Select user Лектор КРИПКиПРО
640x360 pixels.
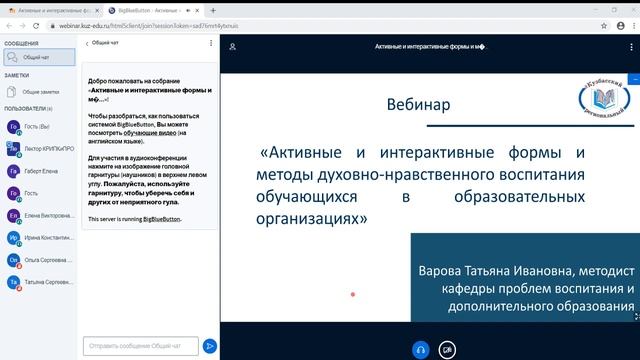click(40, 149)
